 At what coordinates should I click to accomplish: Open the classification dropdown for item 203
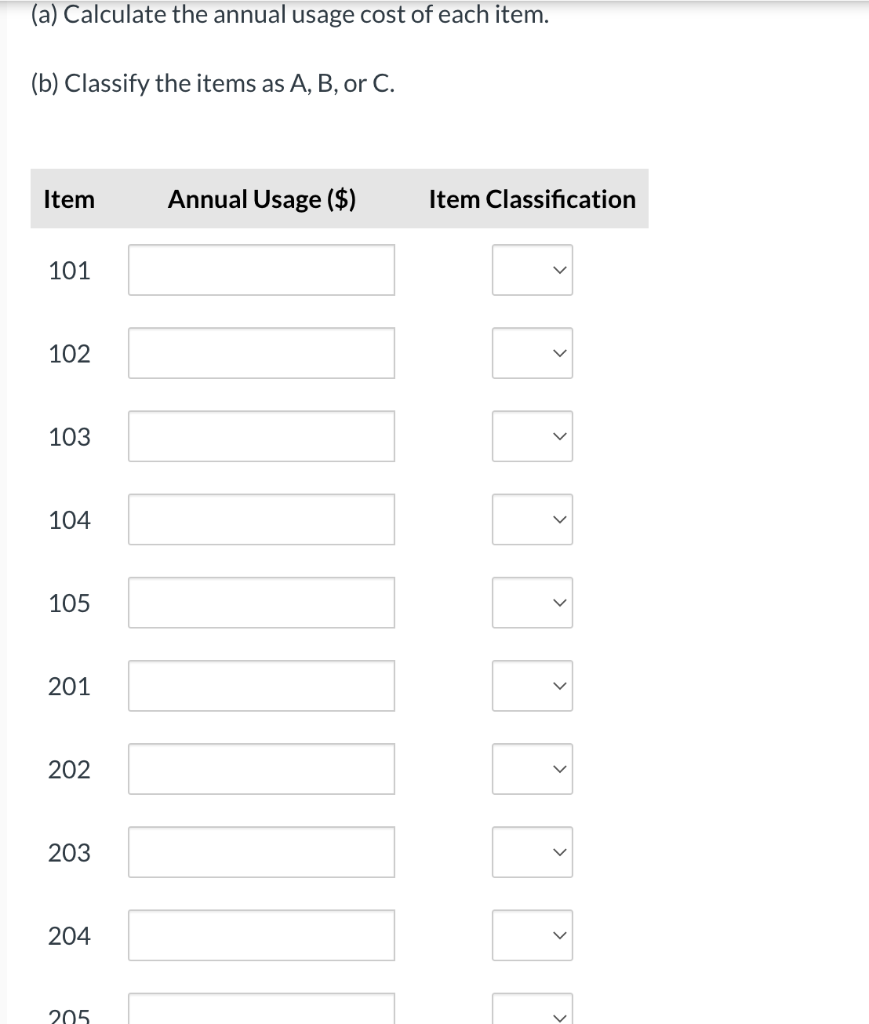coord(532,852)
